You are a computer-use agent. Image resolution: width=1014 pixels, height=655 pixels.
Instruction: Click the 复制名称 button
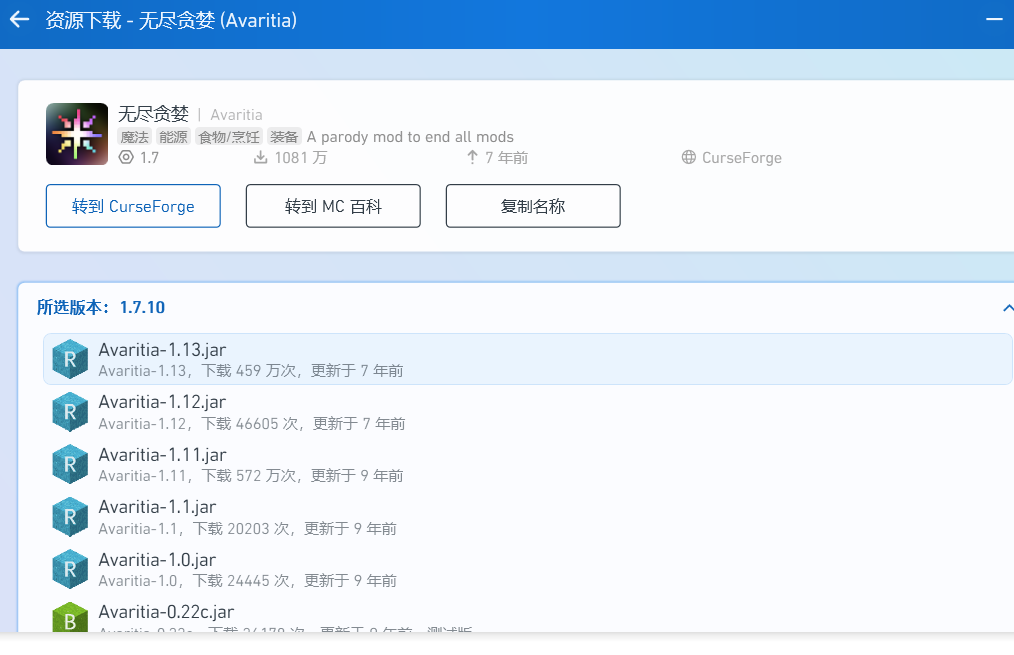[x=533, y=206]
